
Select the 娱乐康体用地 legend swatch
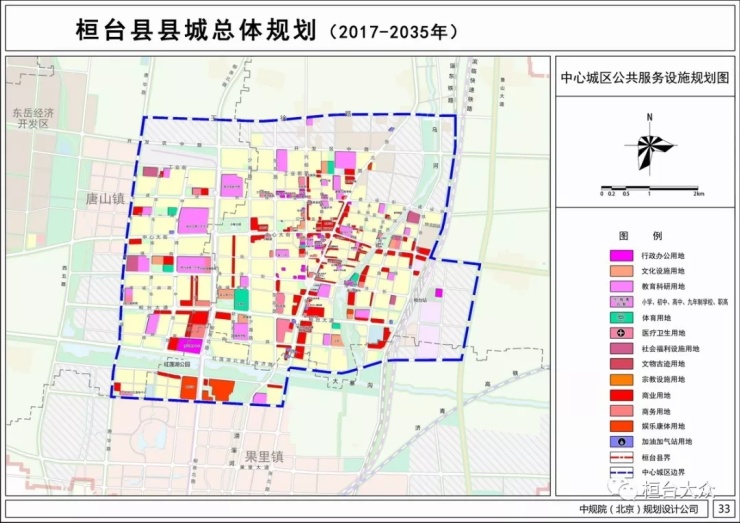pos(620,425)
